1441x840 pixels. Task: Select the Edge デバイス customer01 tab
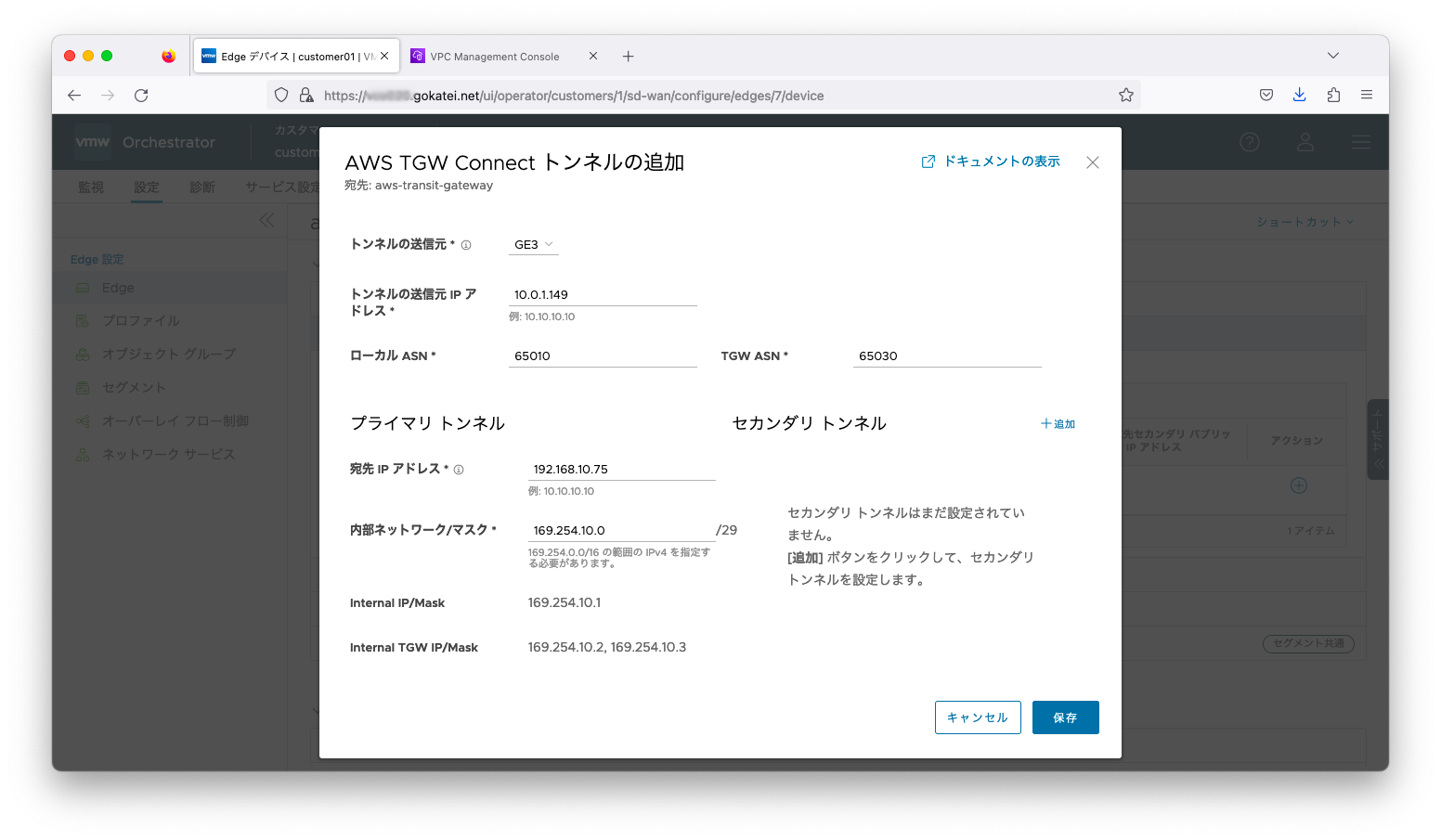(x=296, y=57)
